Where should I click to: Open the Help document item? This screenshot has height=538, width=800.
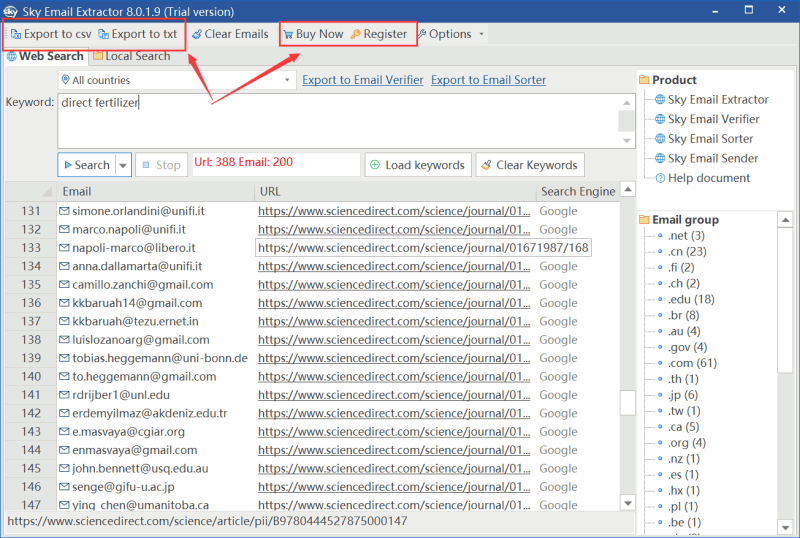[709, 178]
